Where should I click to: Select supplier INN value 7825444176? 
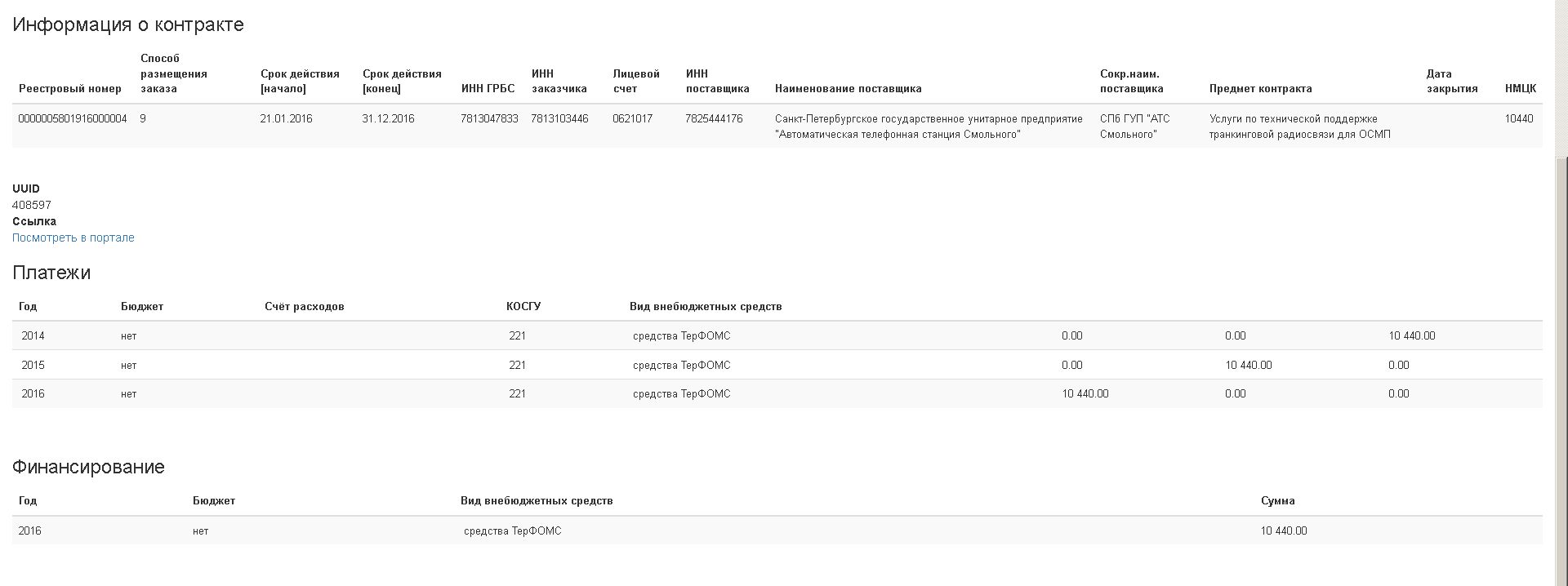[x=714, y=118]
